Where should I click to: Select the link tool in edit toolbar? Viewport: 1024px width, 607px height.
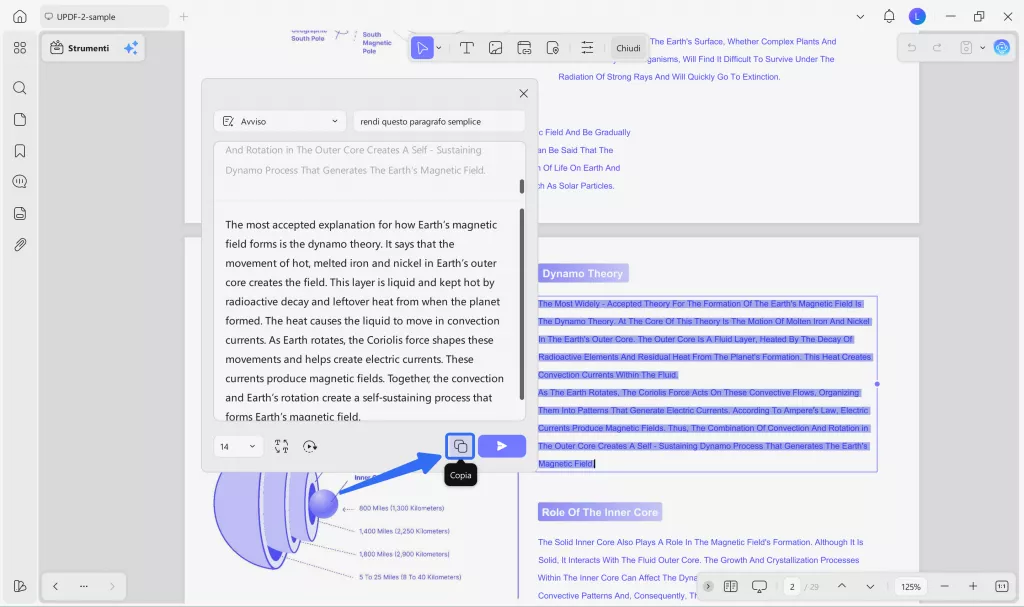click(524, 48)
